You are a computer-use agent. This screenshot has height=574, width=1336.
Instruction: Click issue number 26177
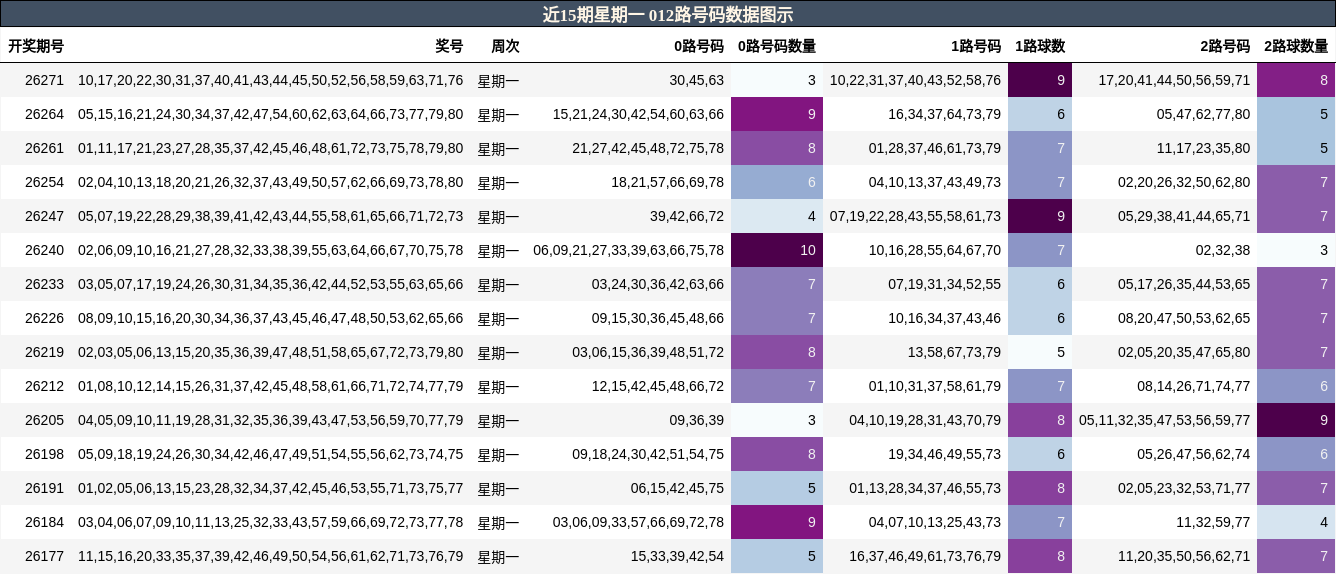[44, 556]
